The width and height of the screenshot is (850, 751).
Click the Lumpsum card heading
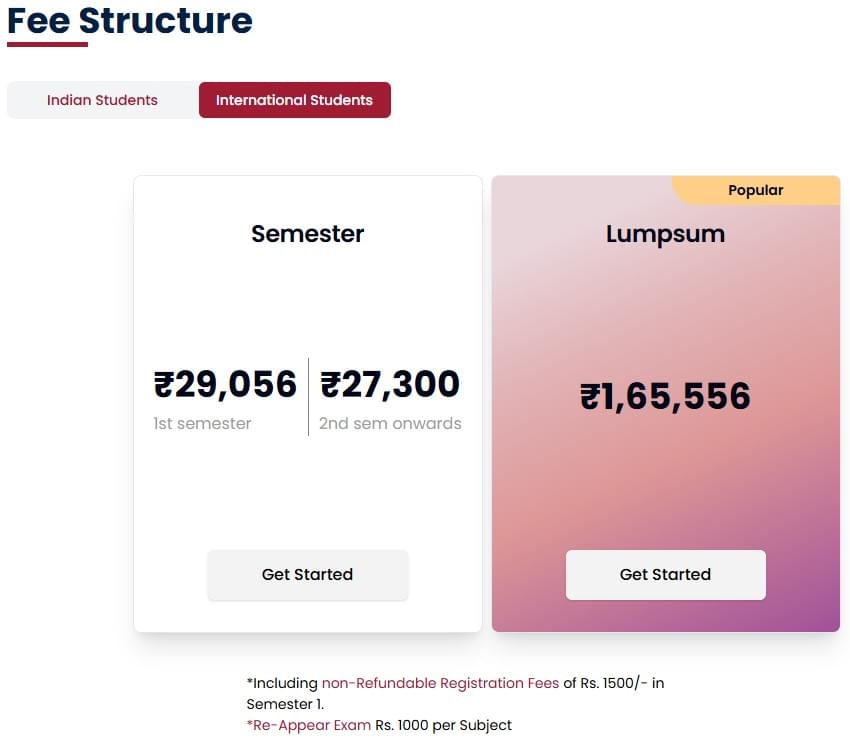(x=665, y=234)
